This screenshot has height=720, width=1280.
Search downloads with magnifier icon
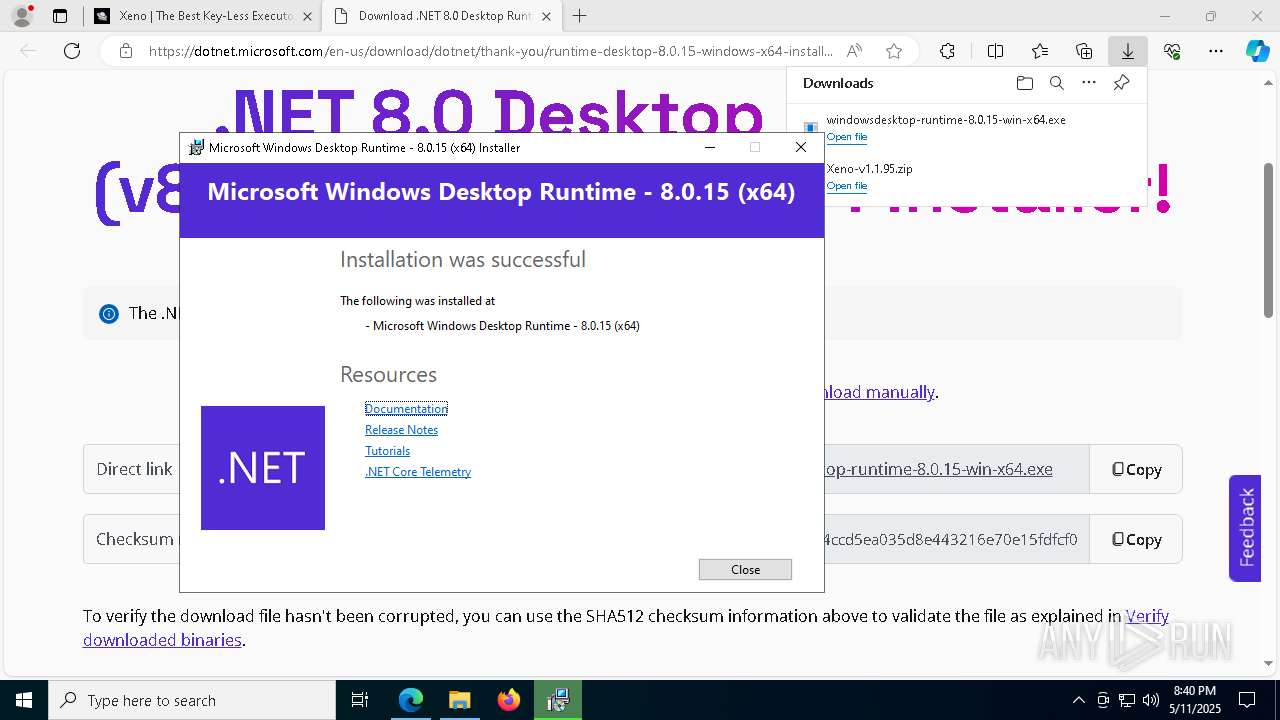click(x=1056, y=83)
